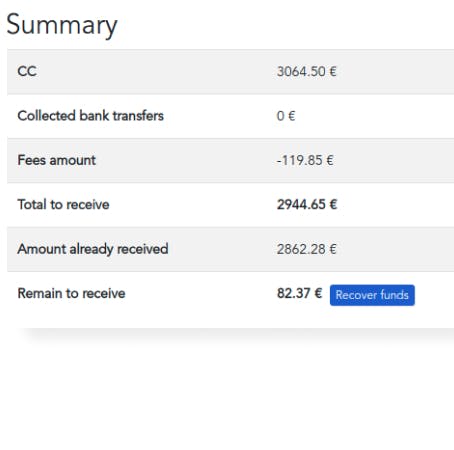This screenshot has height=450, width=454.
Task: Click the Amount already received label
Action: point(93,249)
